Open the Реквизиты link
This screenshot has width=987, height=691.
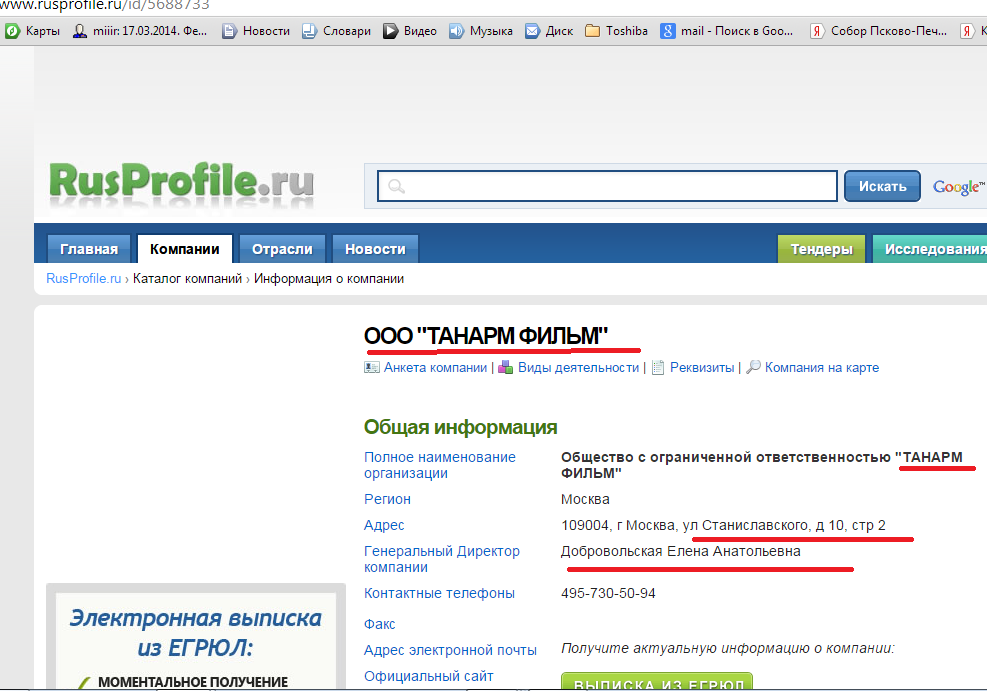[x=702, y=368]
